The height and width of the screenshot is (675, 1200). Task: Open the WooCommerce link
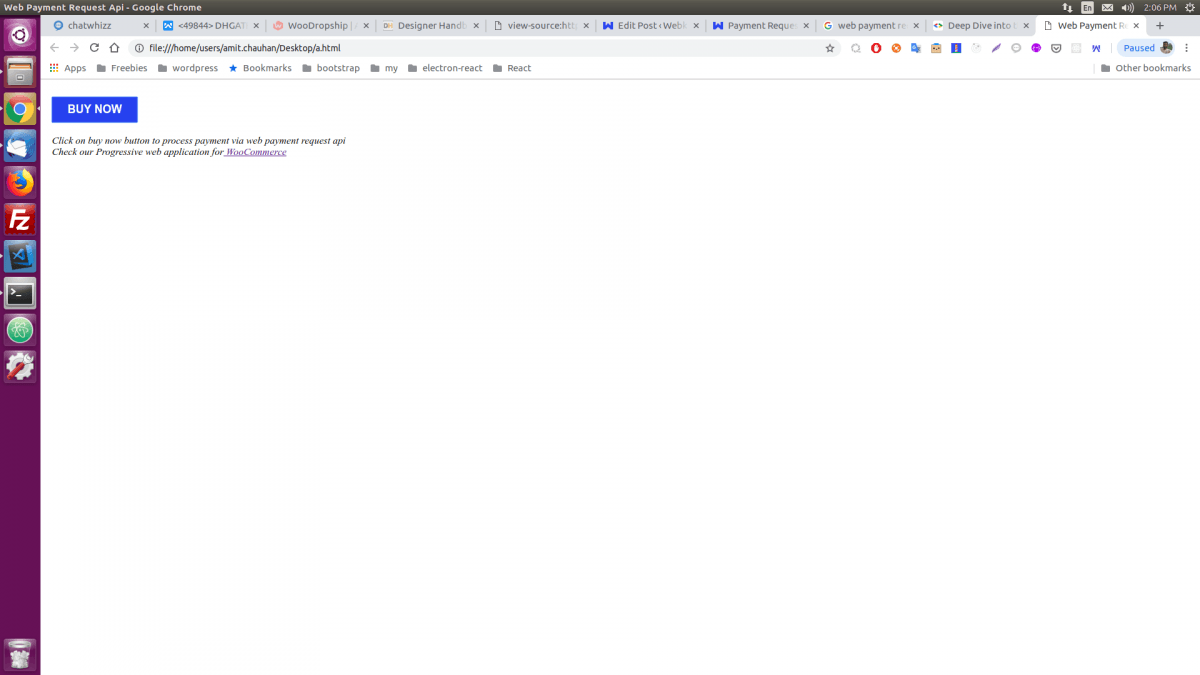pos(255,152)
